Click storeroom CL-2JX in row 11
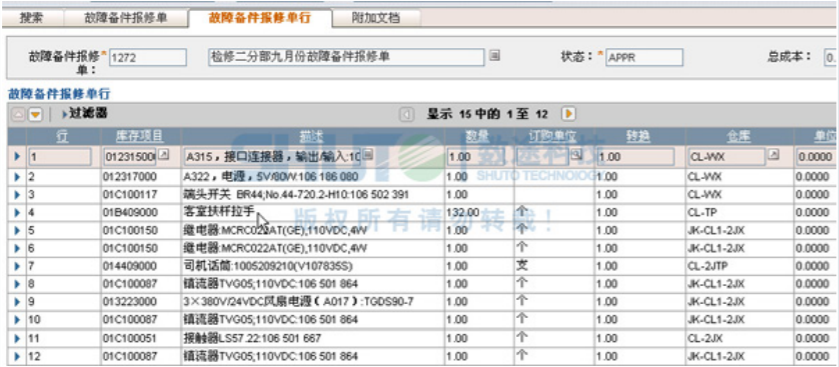Viewport: 839px width, 367px height. [705, 338]
